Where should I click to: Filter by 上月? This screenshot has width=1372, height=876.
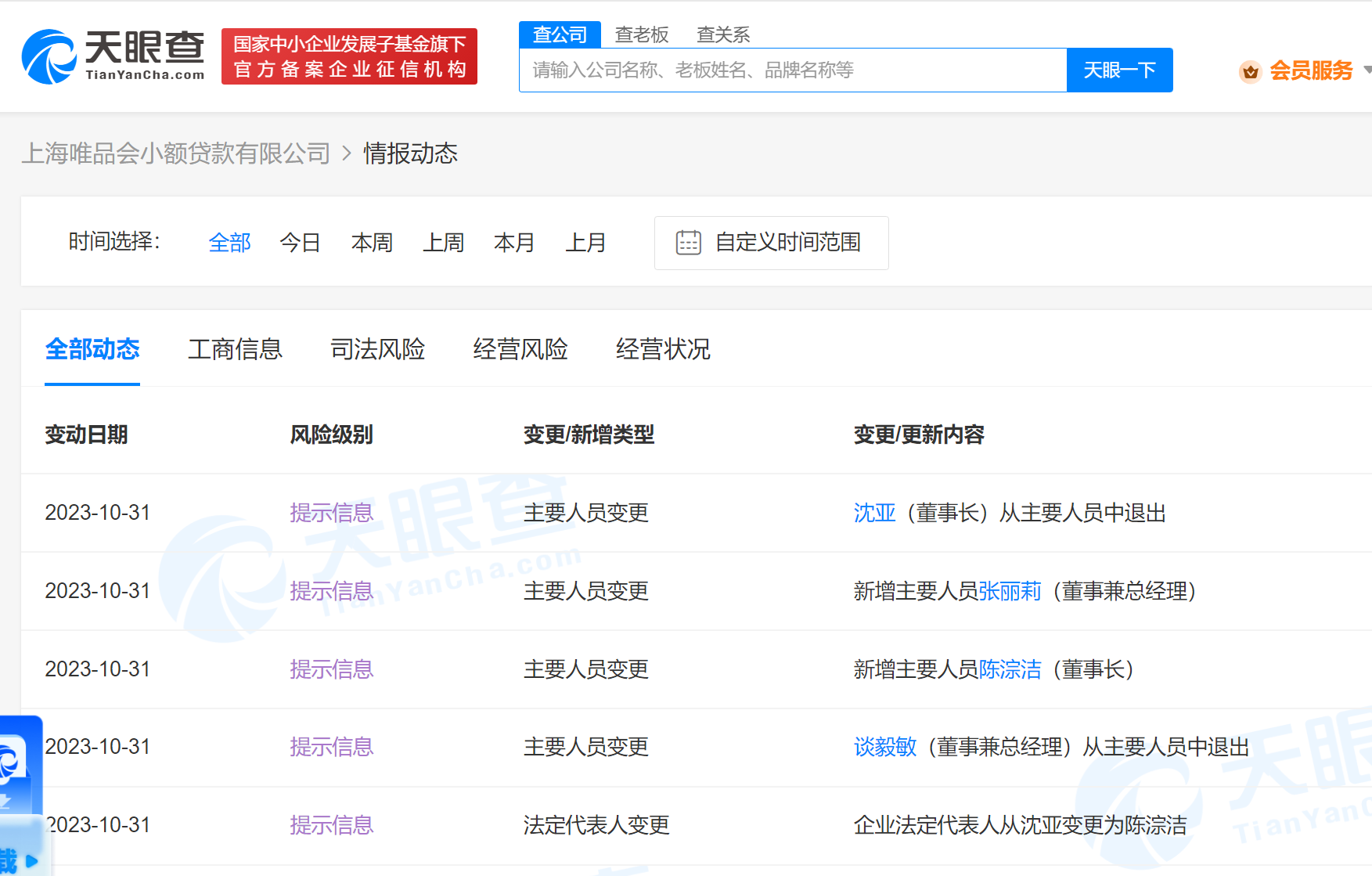coord(585,243)
